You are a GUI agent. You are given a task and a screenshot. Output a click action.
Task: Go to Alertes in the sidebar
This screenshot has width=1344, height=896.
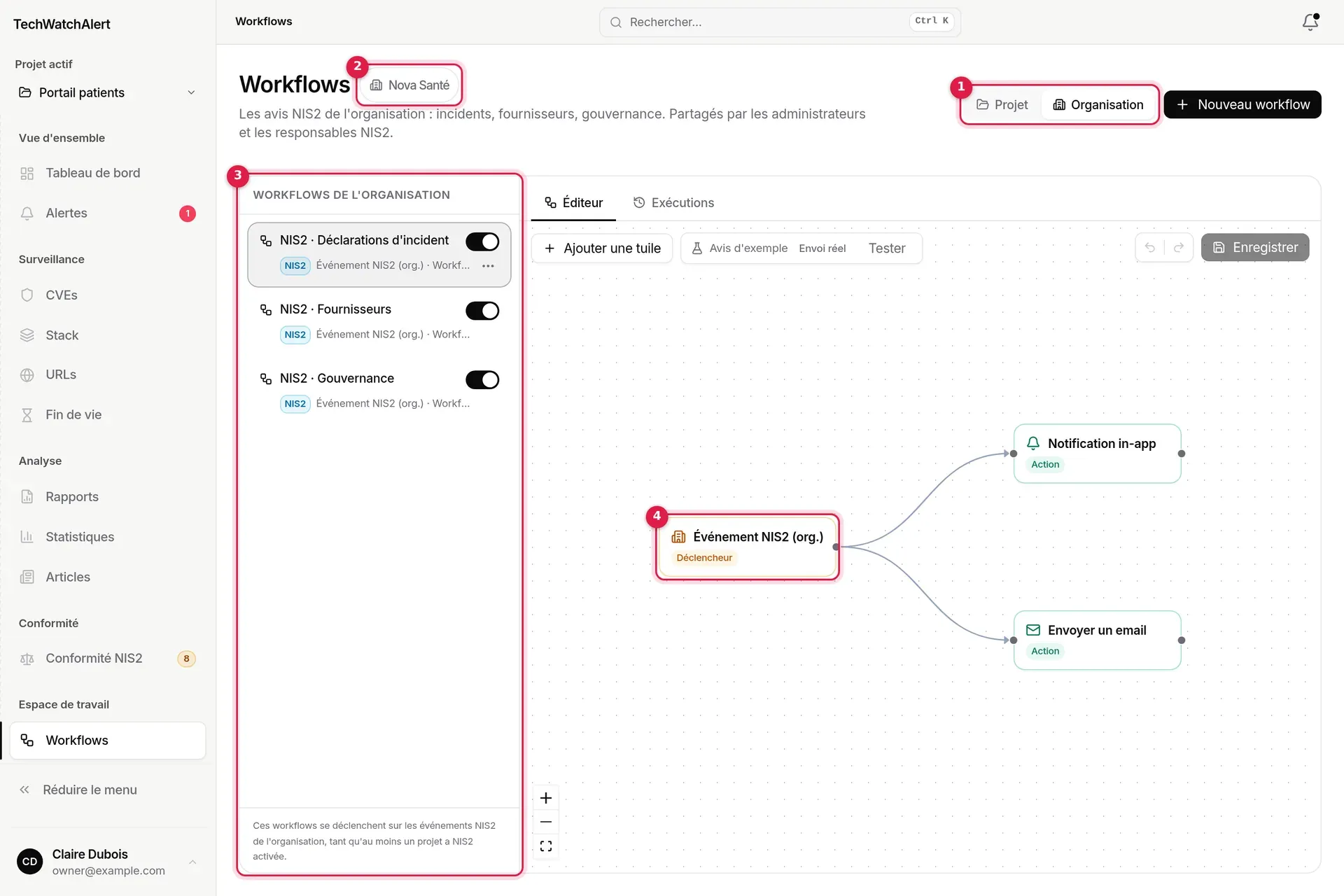pyautogui.click(x=108, y=213)
